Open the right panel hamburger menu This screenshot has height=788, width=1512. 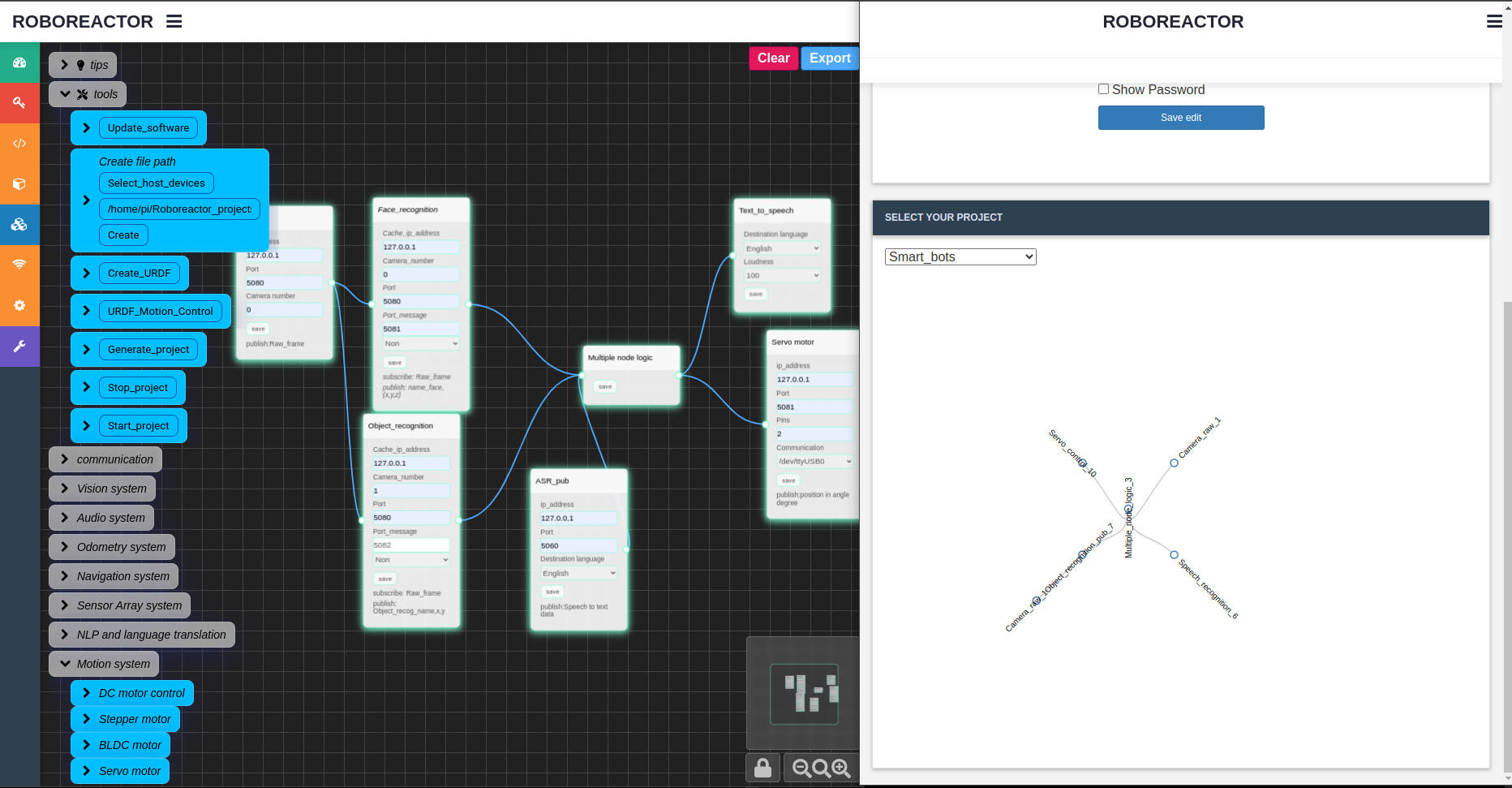point(1494,22)
